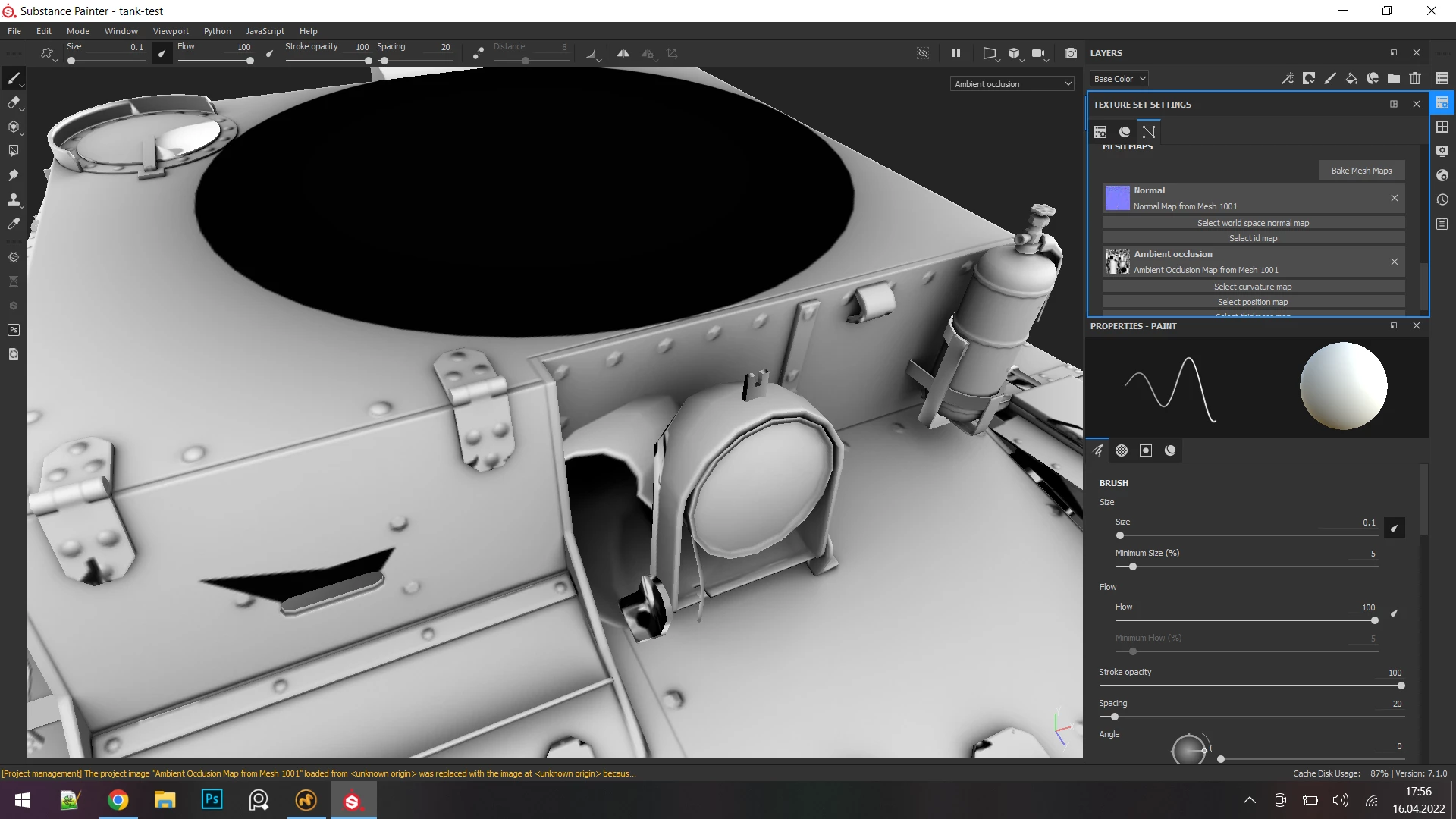1456x819 pixels.
Task: Select the Eraser tool
Action: click(14, 102)
